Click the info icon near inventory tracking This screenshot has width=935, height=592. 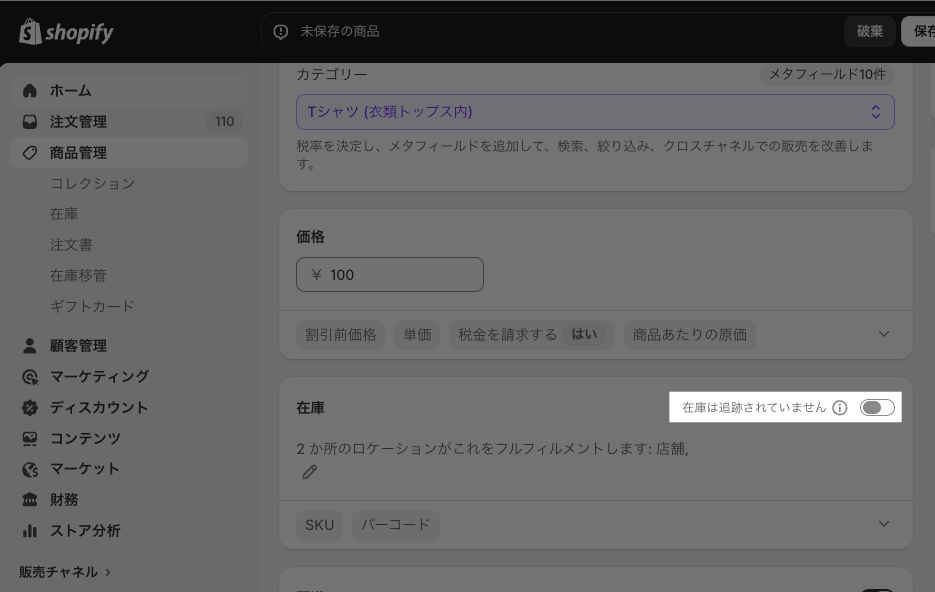(x=840, y=408)
